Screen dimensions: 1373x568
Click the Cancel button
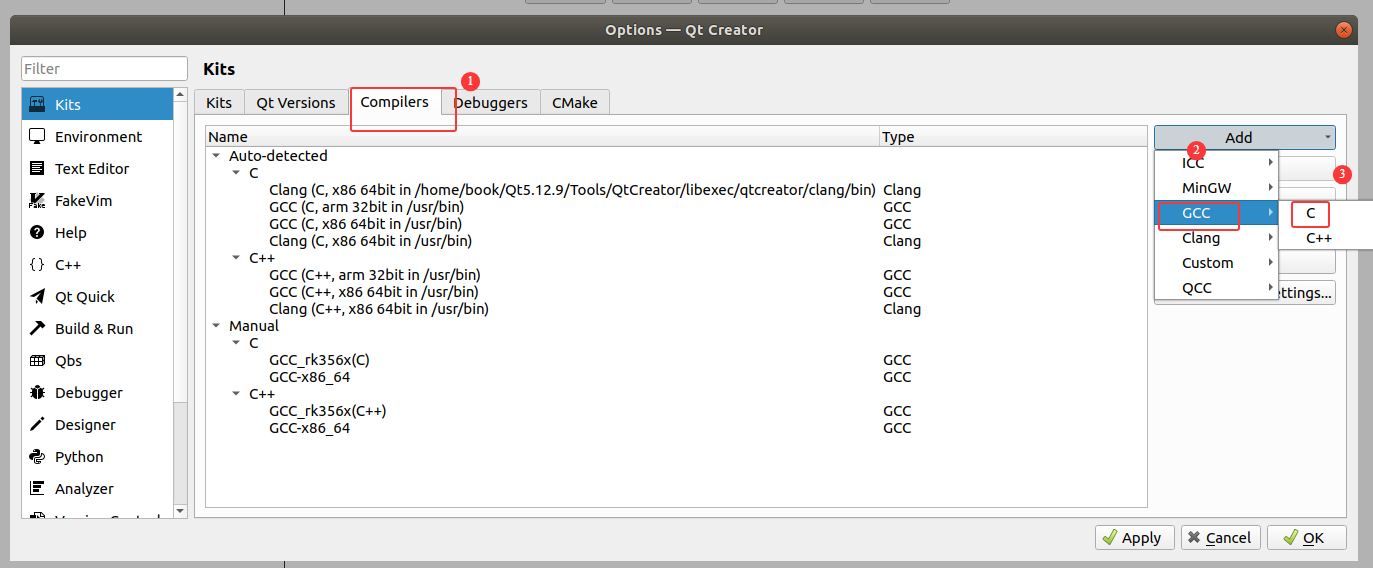pos(1221,537)
